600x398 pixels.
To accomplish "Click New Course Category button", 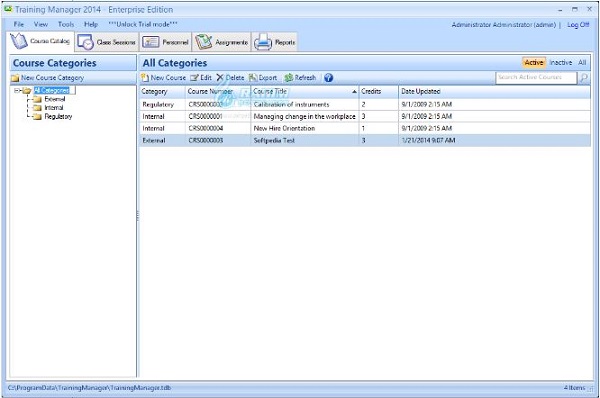I will coord(47,78).
